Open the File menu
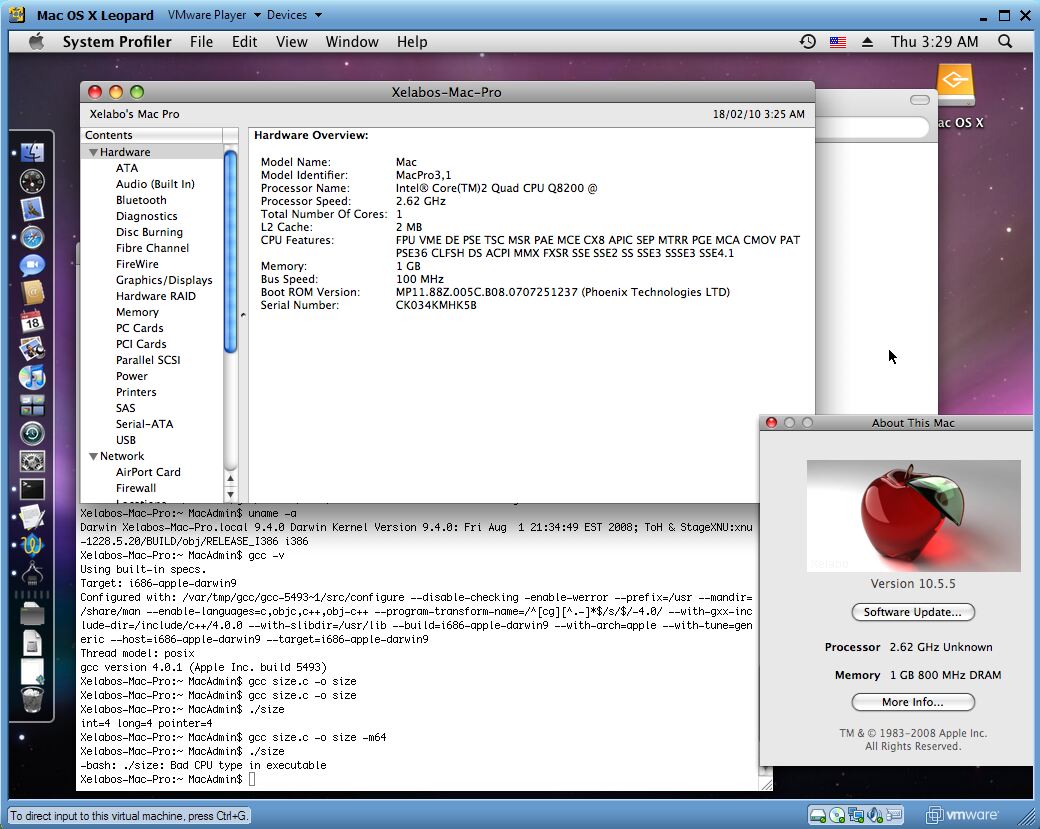Viewport: 1040px width, 829px height. click(202, 42)
